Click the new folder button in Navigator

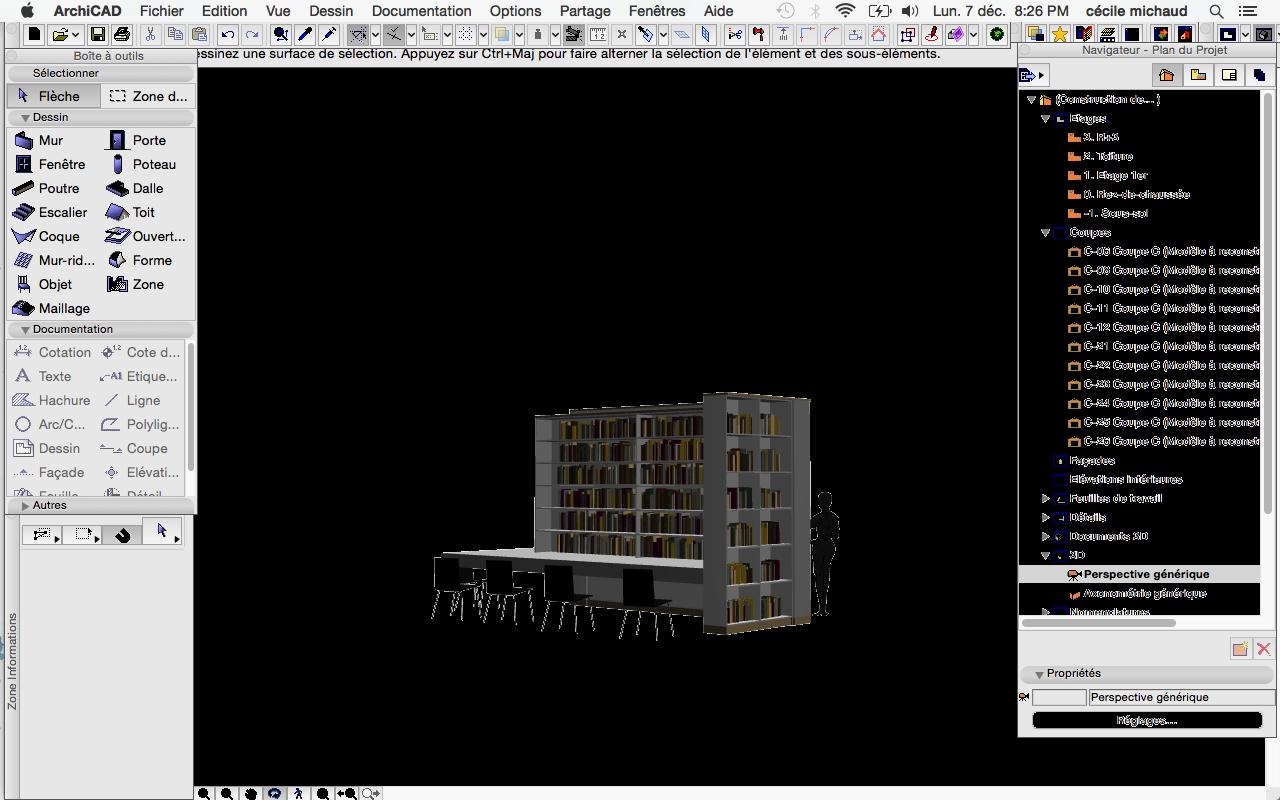pos(1240,649)
